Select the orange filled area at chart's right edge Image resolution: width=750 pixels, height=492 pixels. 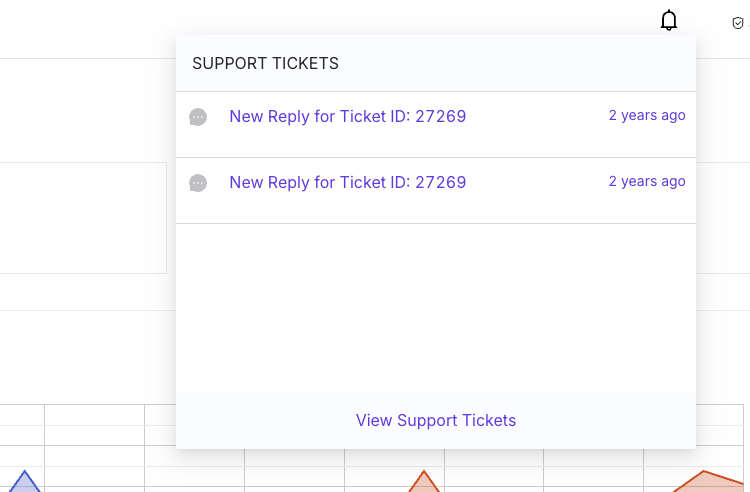709,481
